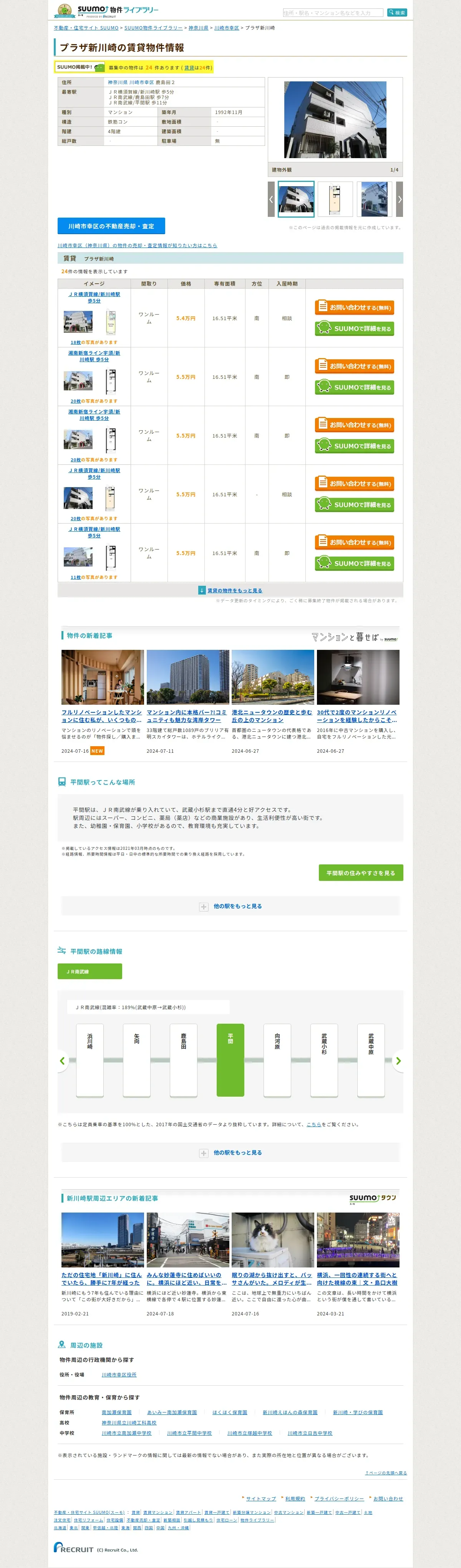Show next photo with right gallery arrow

coord(400,199)
